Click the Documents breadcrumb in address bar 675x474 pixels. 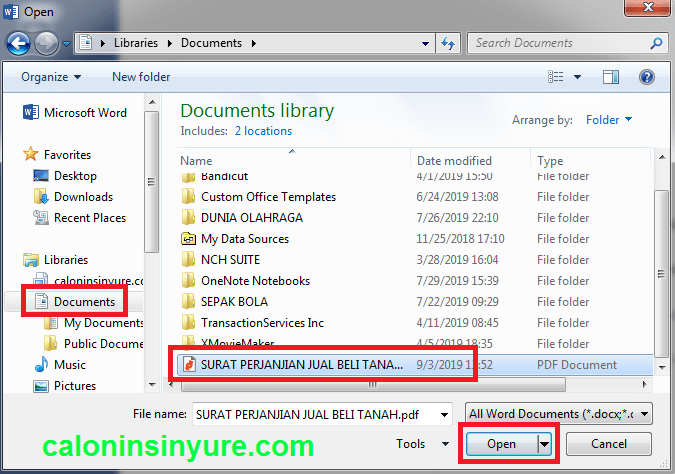[x=211, y=43]
